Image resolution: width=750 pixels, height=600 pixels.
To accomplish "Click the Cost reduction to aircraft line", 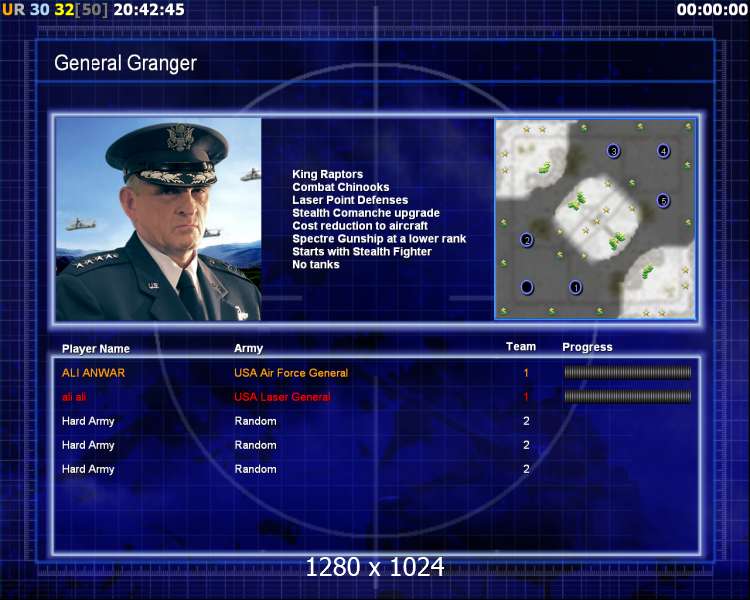I will tap(360, 226).
